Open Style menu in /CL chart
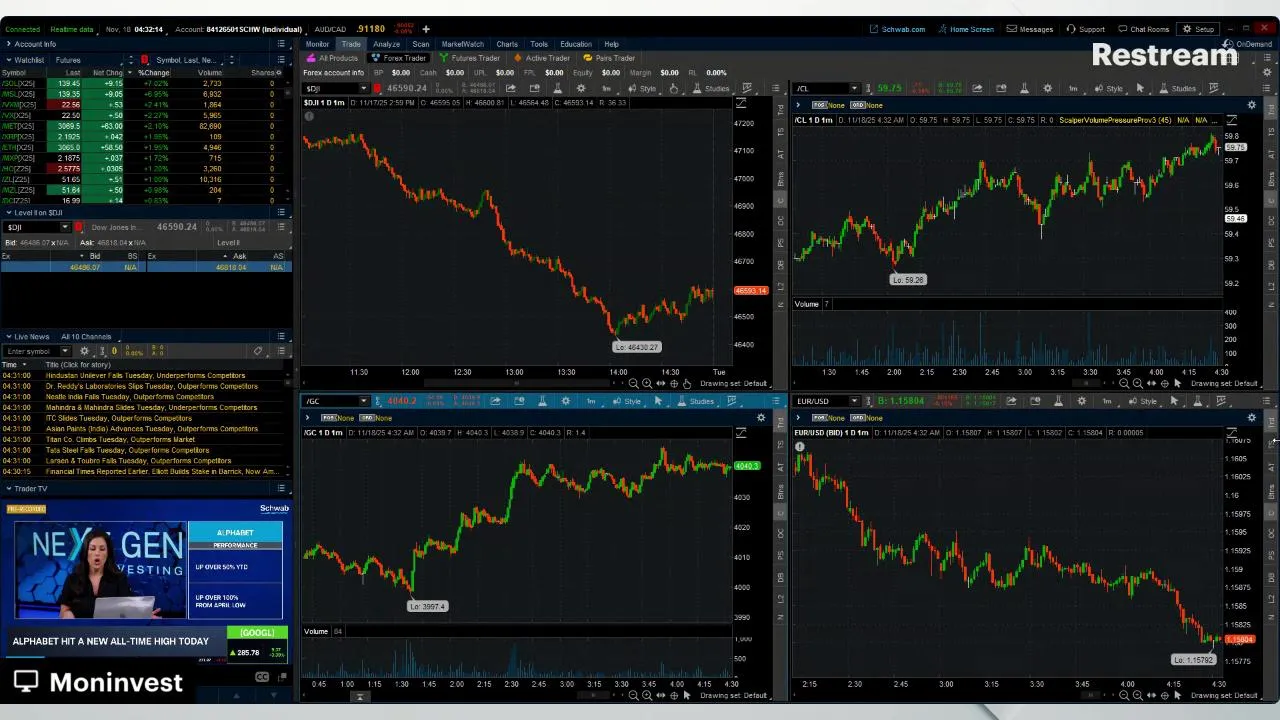The height and width of the screenshot is (720, 1280). 1108,88
